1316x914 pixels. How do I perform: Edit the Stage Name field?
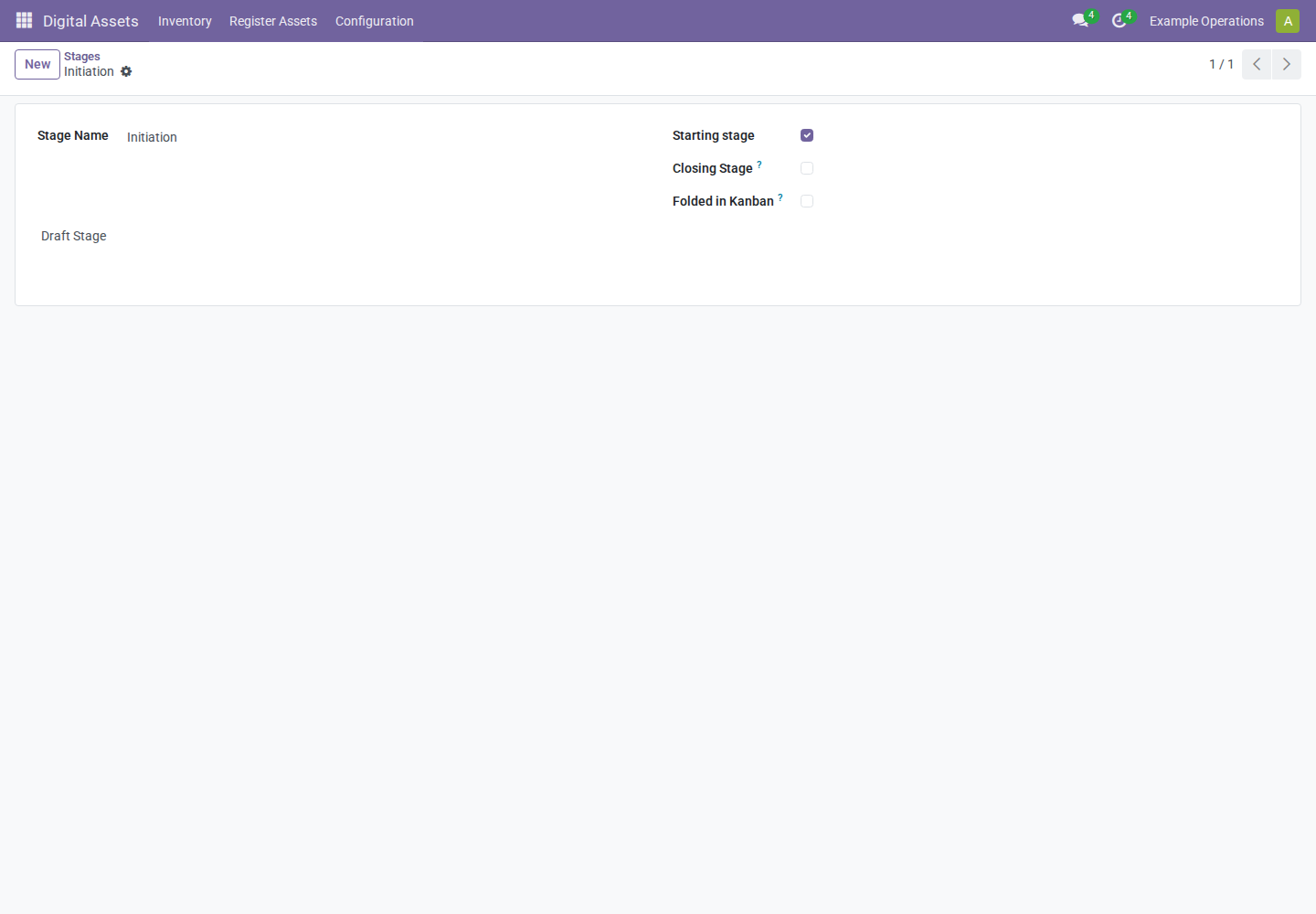(x=384, y=137)
